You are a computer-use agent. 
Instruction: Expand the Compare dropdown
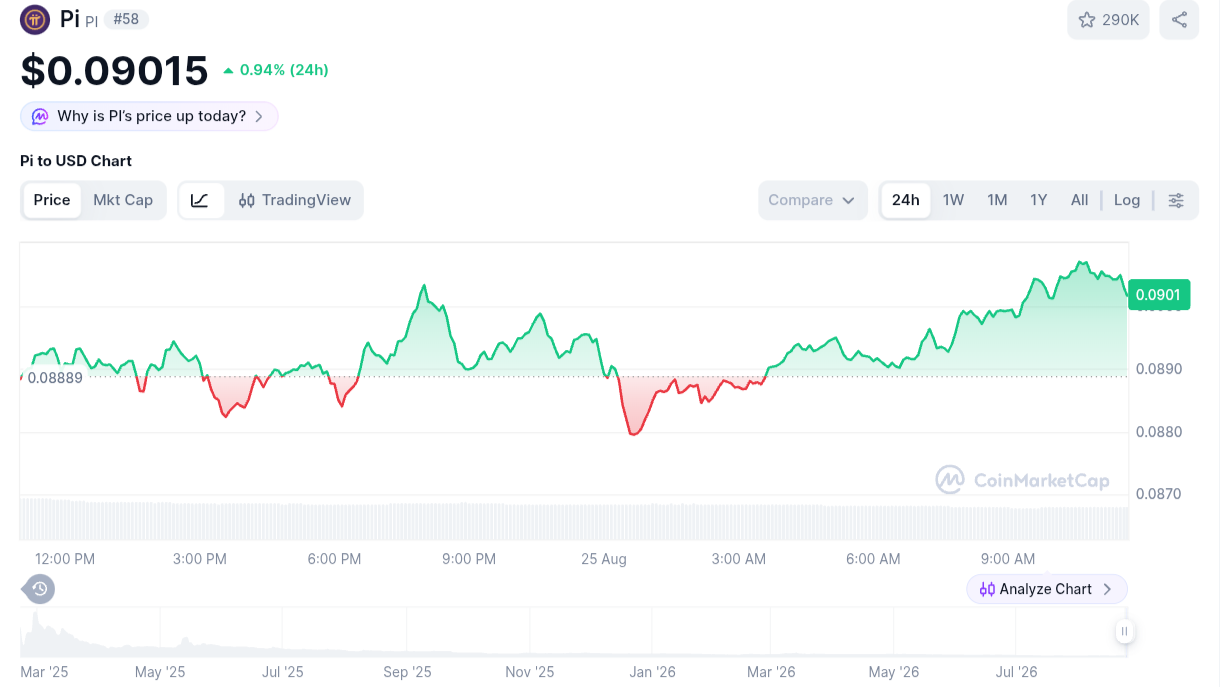pos(812,200)
